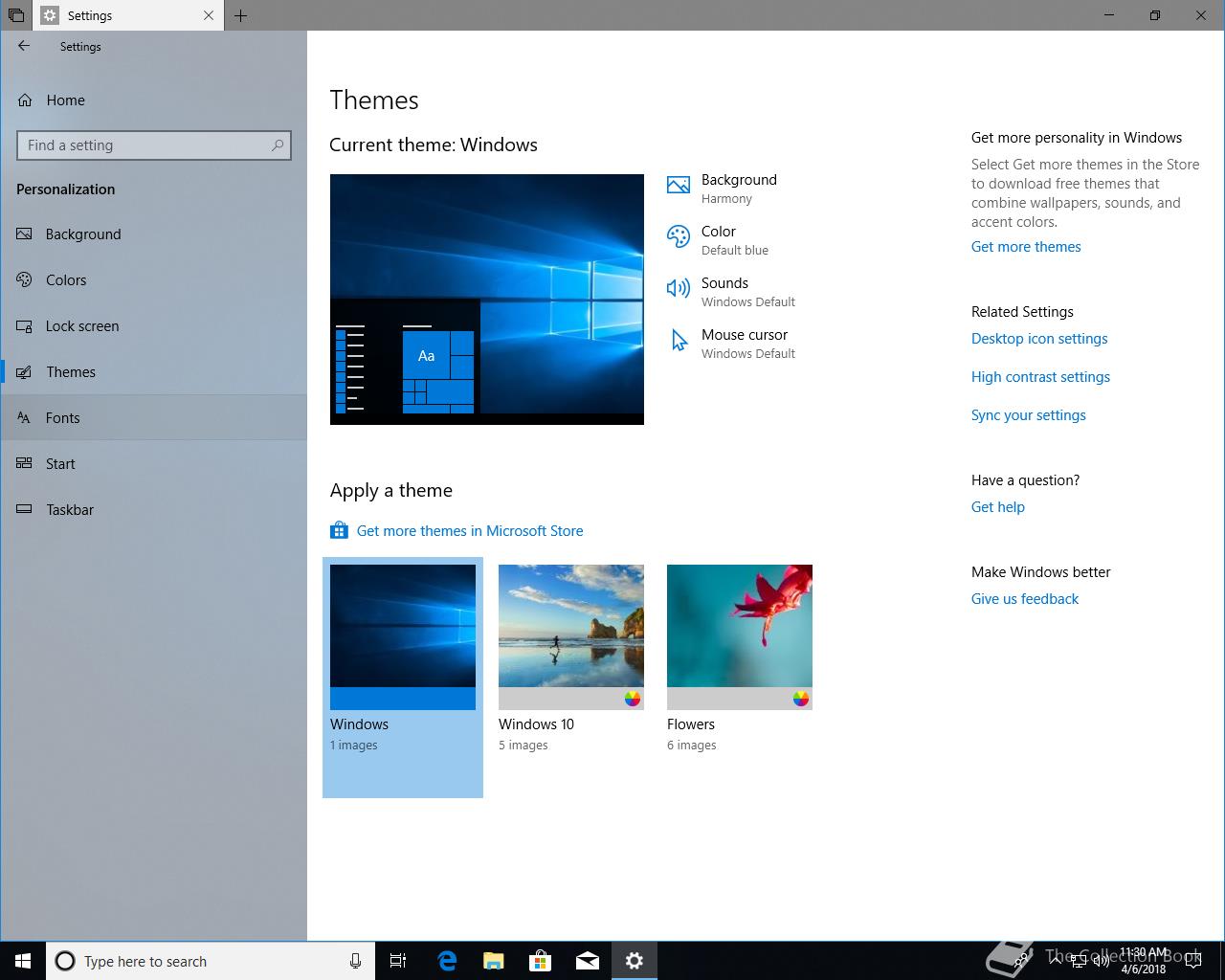Click Type here to search box
The height and width of the screenshot is (980, 1225).
[x=211, y=961]
